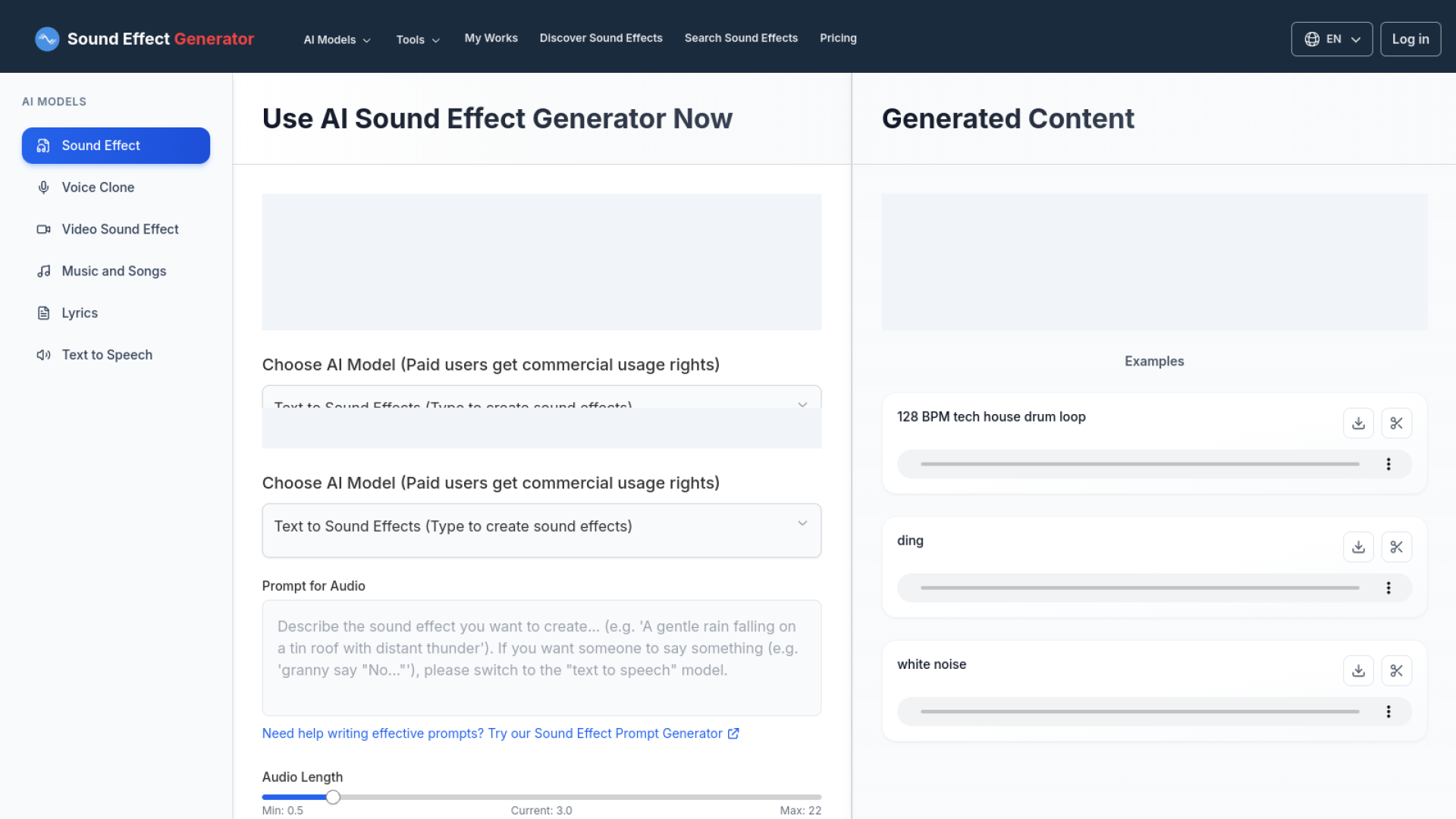Screen dimensions: 1456x819
Task: Open the options menu for white noise
Action: [x=1389, y=711]
